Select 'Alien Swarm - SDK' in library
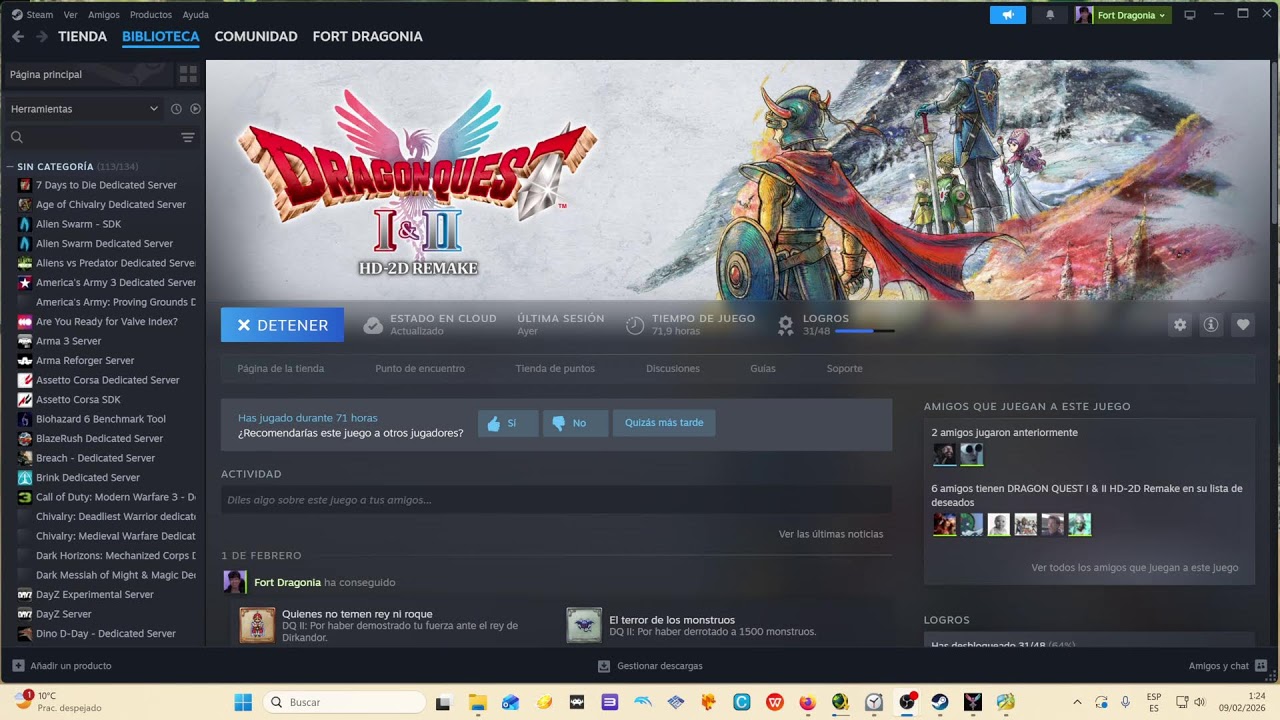This screenshot has width=1280, height=720. [78, 224]
